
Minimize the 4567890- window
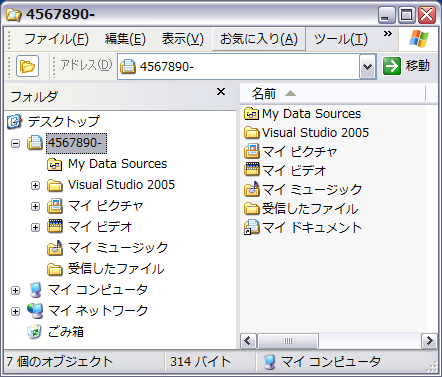pyautogui.click(x=387, y=15)
